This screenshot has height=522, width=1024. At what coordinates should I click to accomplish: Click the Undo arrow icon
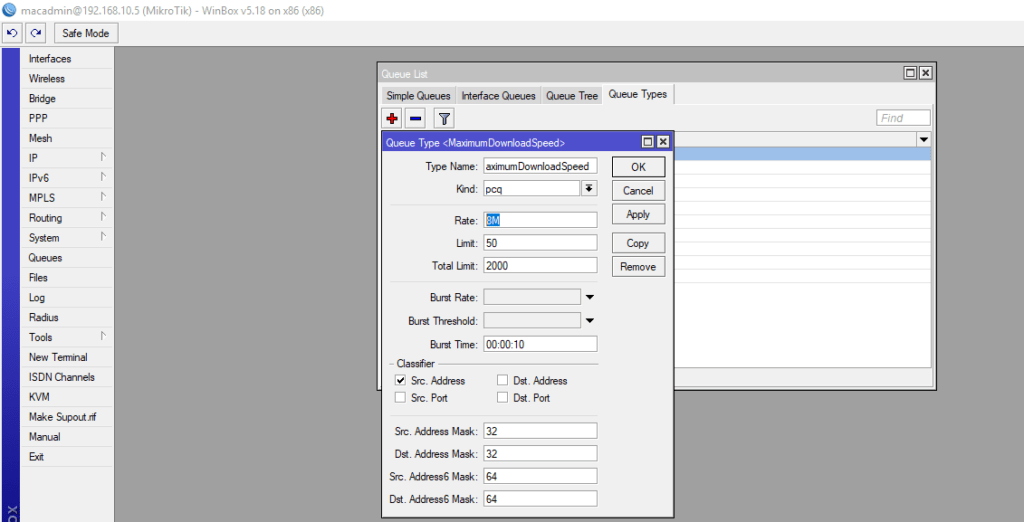coord(12,33)
